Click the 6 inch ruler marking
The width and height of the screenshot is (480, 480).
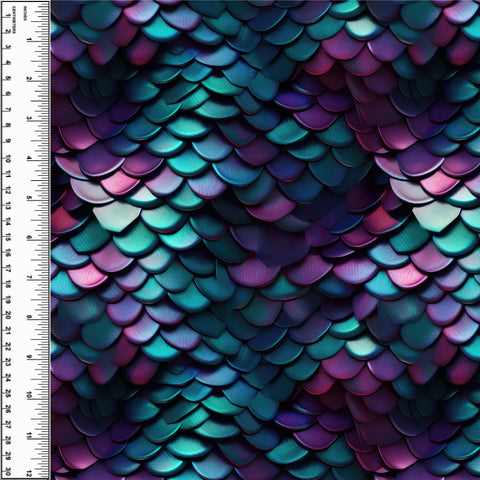tap(29, 237)
